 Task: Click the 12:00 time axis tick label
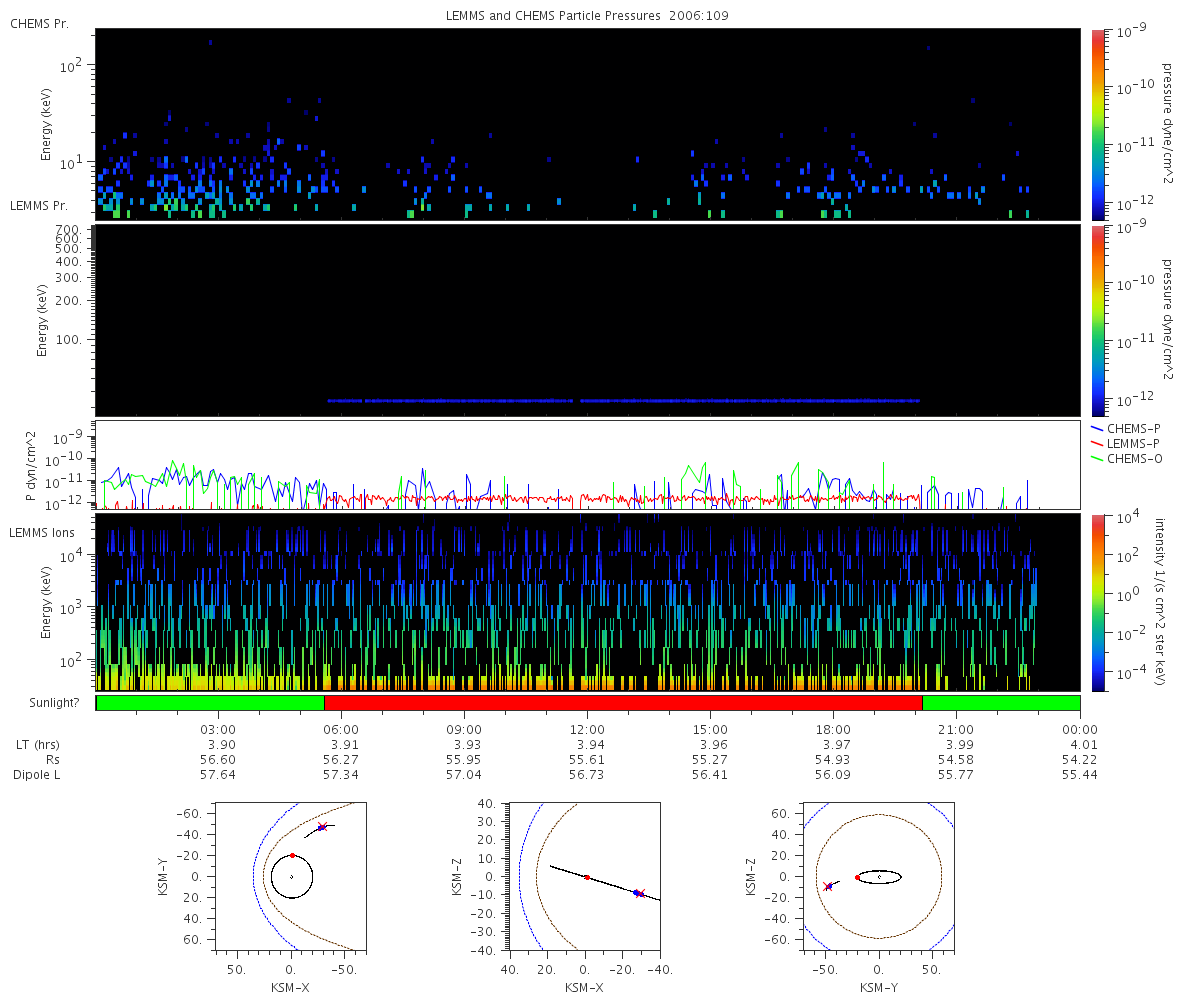click(x=587, y=730)
